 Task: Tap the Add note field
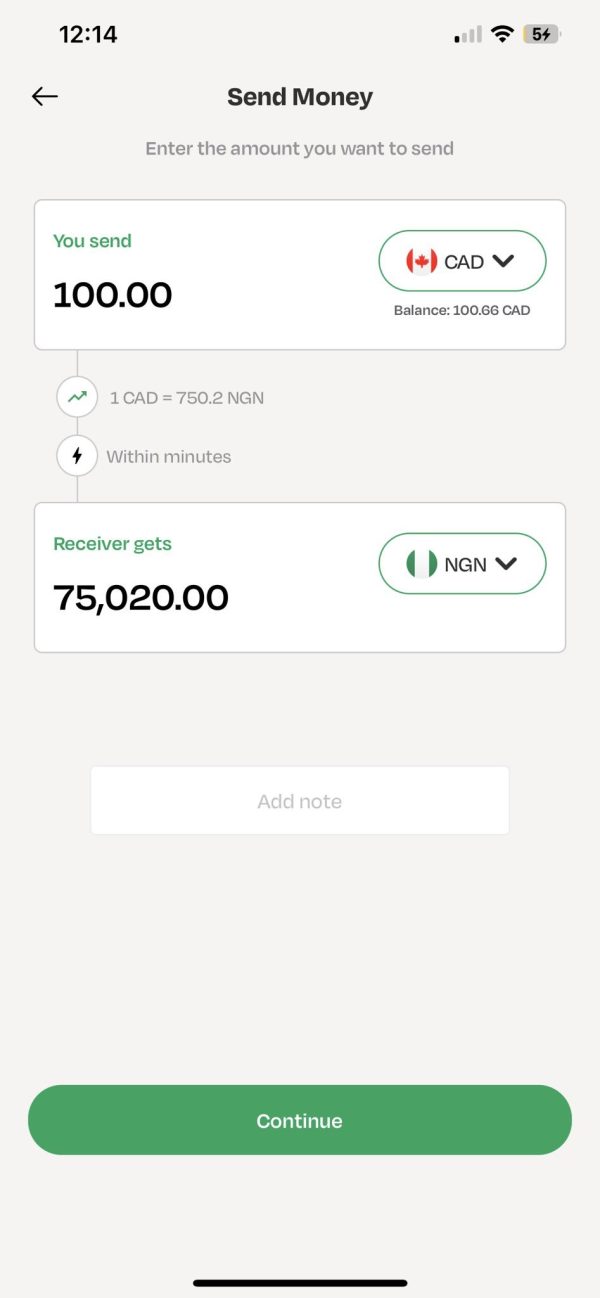(299, 800)
